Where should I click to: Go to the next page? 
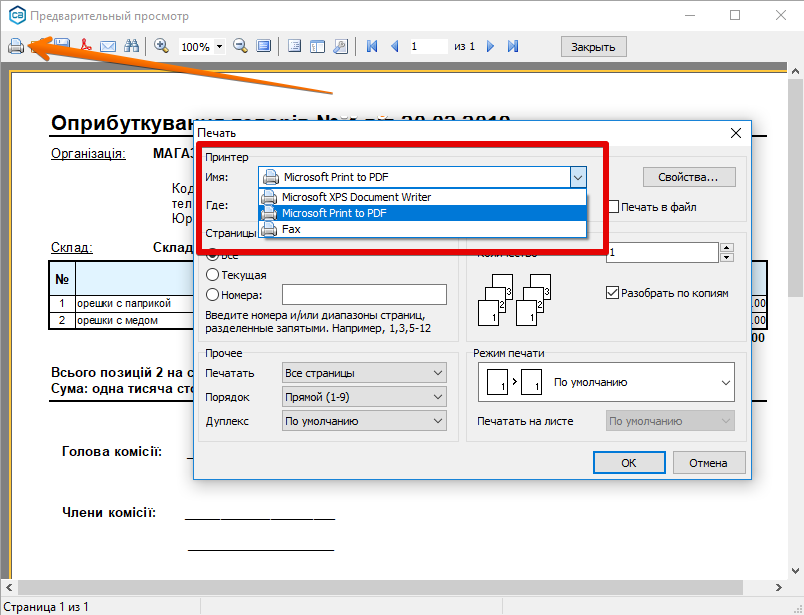coord(490,46)
